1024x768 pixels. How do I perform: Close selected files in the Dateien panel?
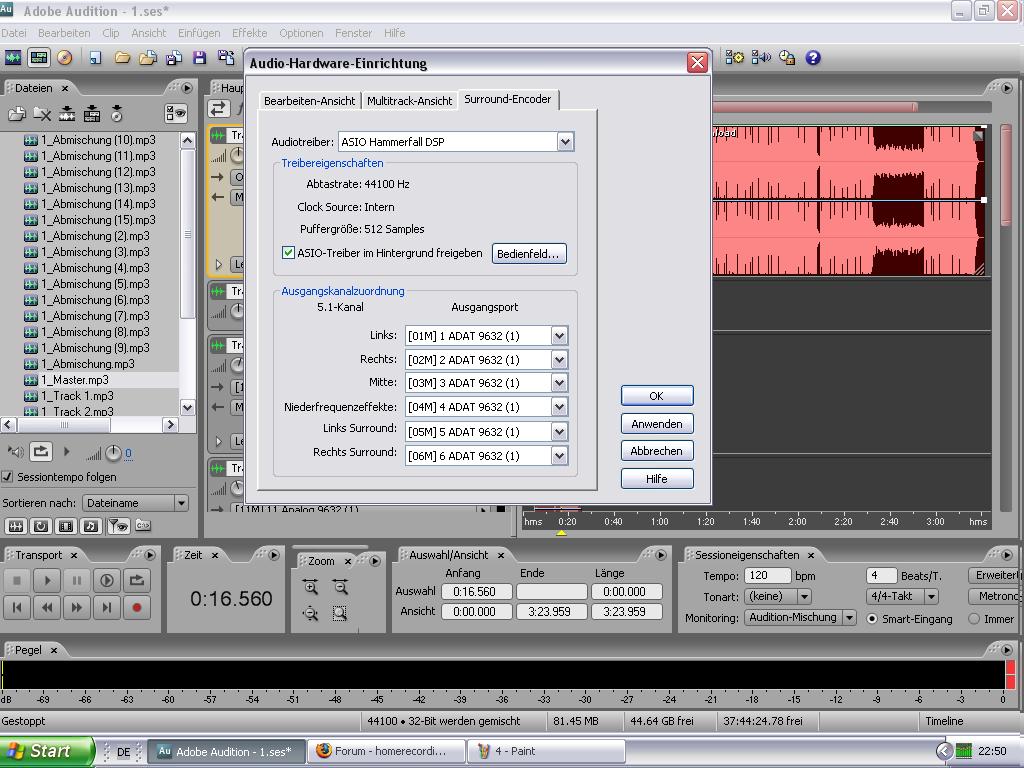click(42, 114)
